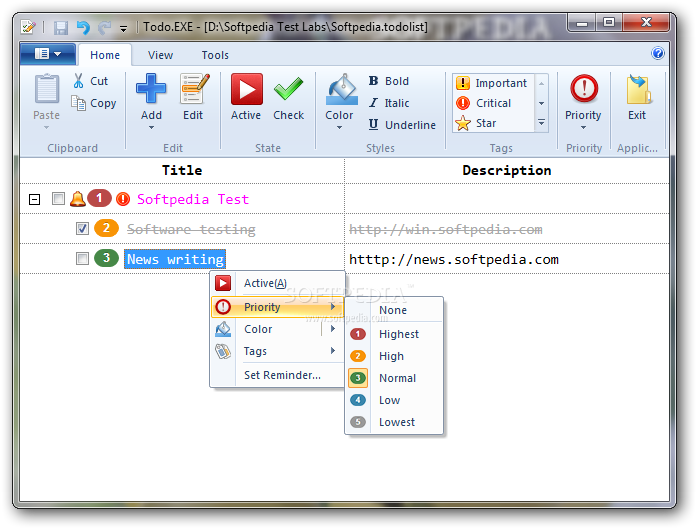Open the quick access toolbar customize dropdown
Viewport: 697px width, 529px height.
point(124,29)
